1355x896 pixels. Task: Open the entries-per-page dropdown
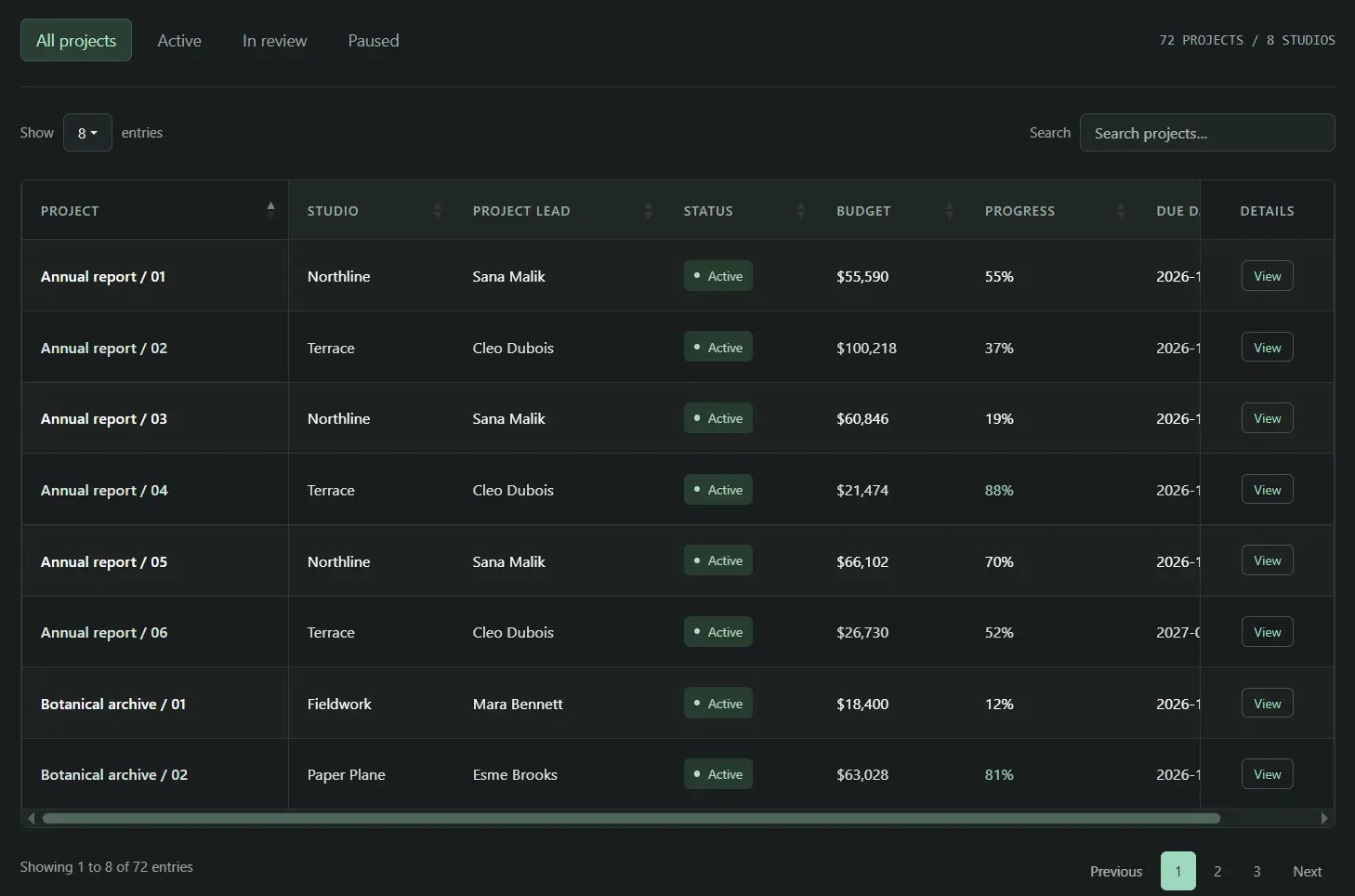(x=87, y=133)
